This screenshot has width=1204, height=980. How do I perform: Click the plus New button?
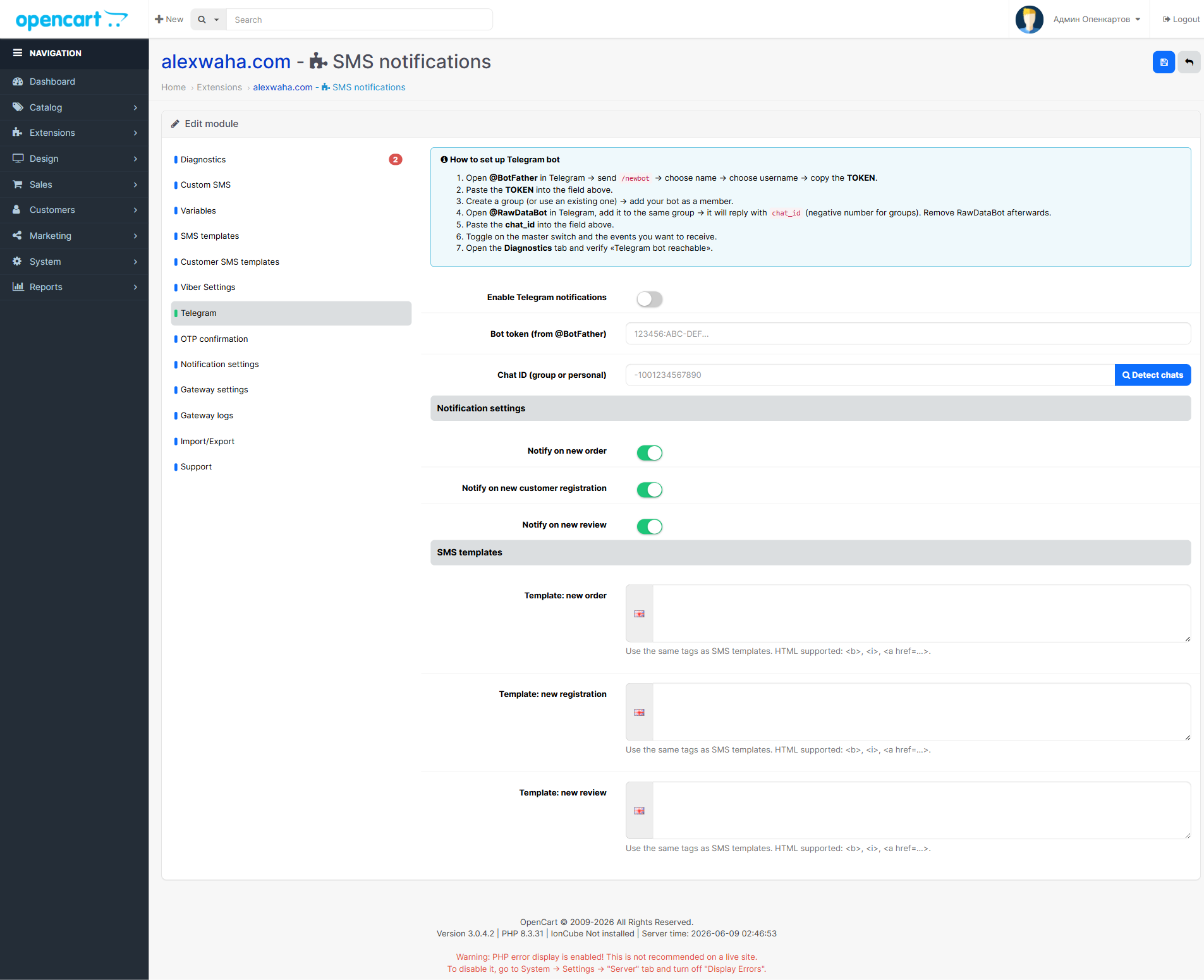(x=169, y=20)
